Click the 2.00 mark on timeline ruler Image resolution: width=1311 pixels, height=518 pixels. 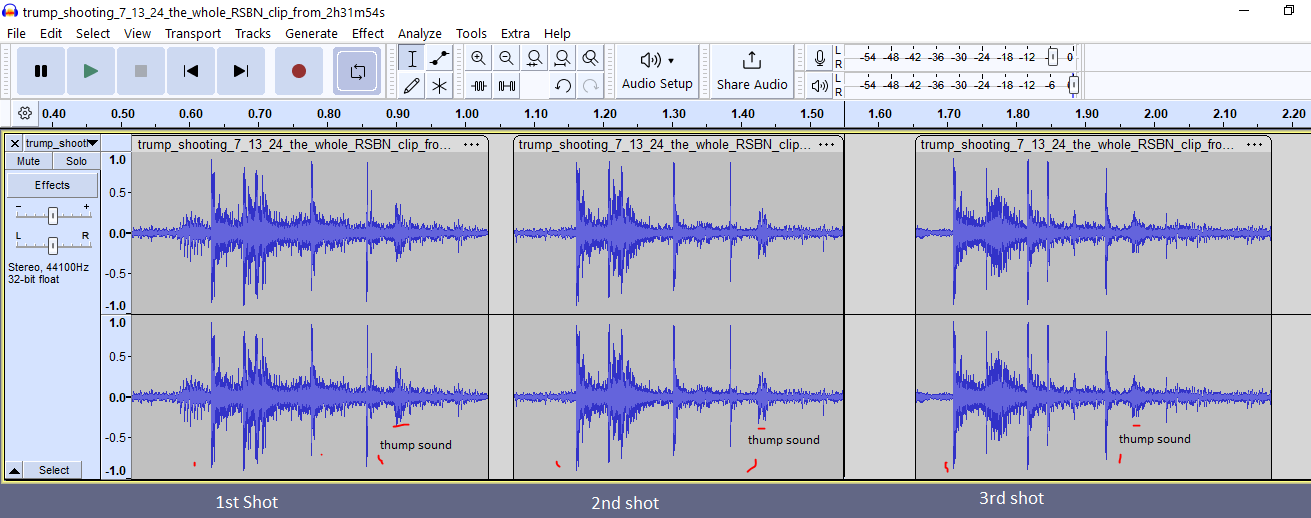(1156, 114)
